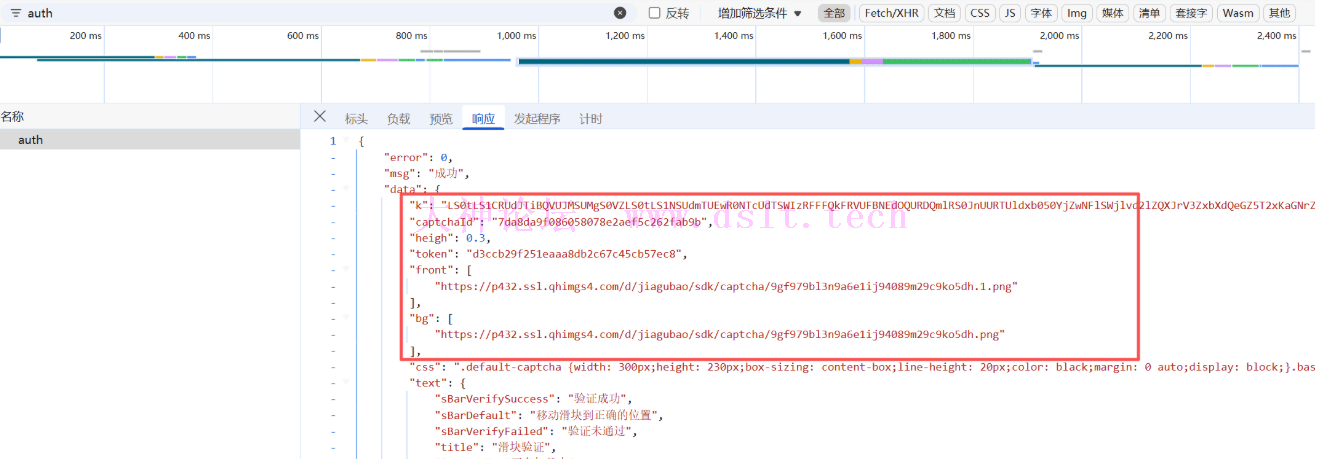Filter requests by 文档 type
The image size is (1320, 459).
944,13
